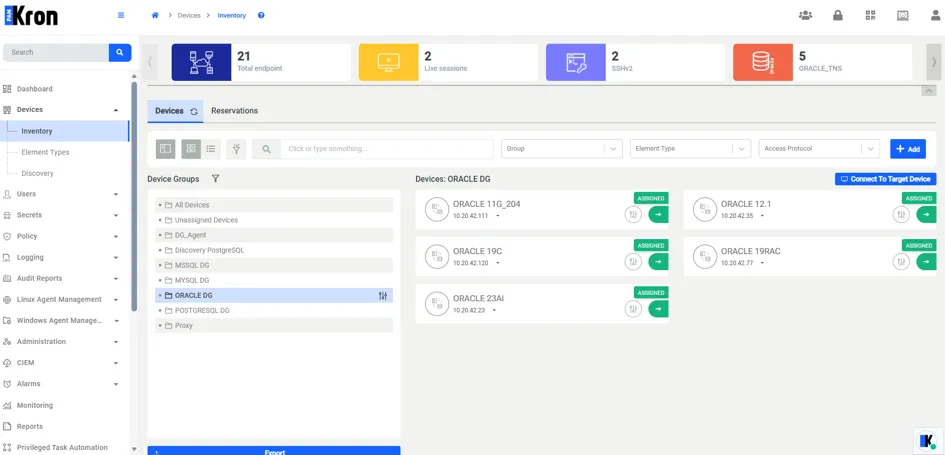Open the Group dropdown
The image size is (945, 455).
(x=562, y=149)
